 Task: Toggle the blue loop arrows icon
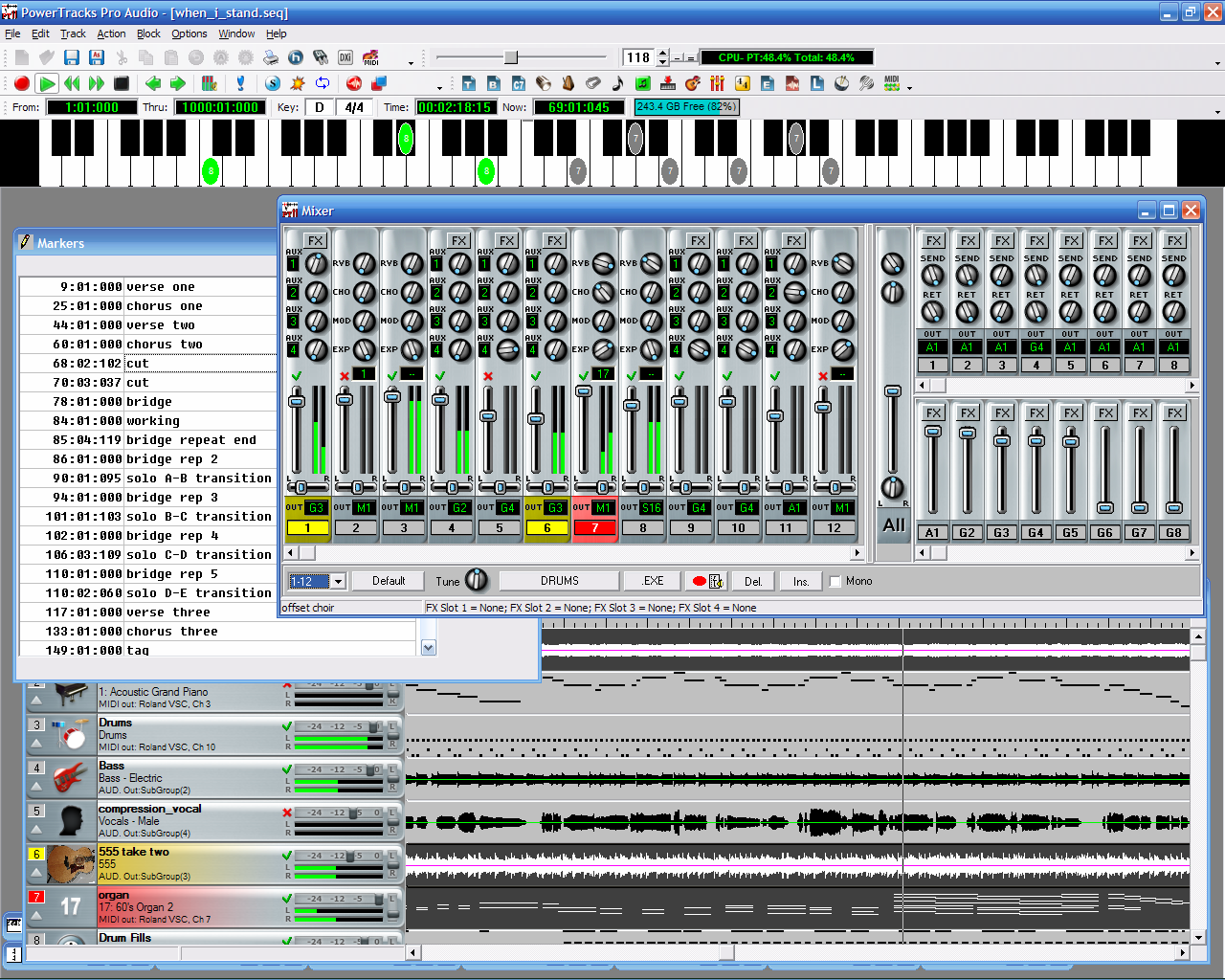click(323, 84)
